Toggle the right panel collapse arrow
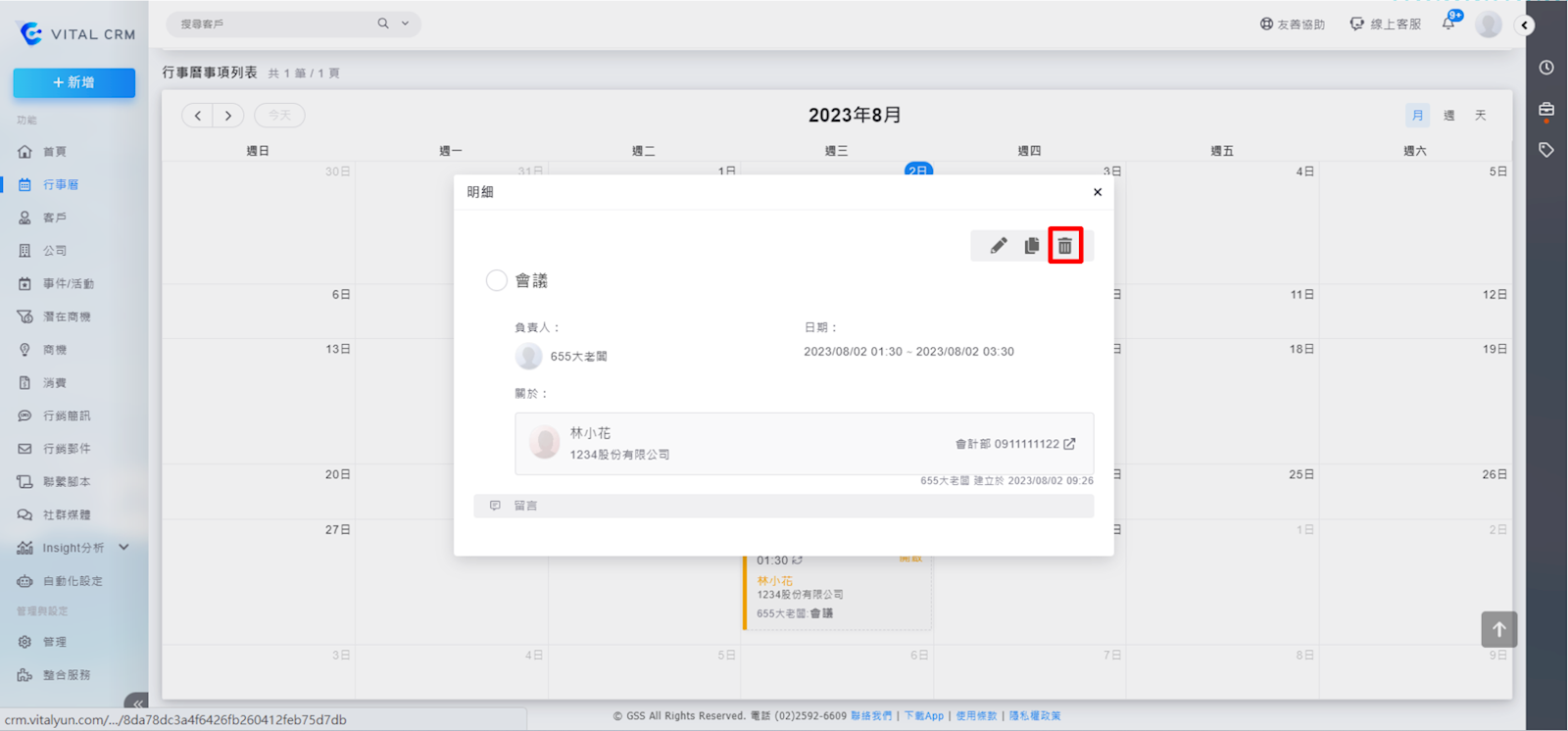The width and height of the screenshot is (1568, 731). (x=1524, y=25)
